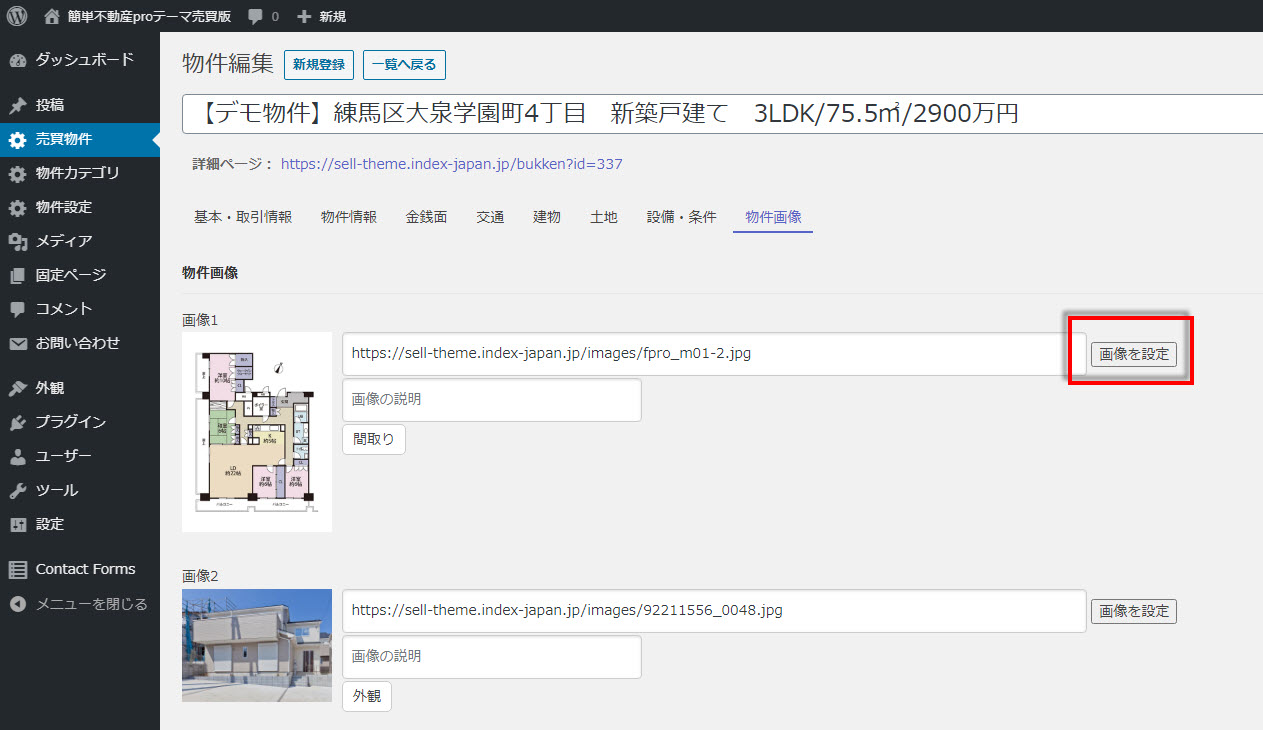The width and height of the screenshot is (1263, 730).
Task: Click the 画像の説明 field under 画像1
Action: pyautogui.click(x=491, y=400)
